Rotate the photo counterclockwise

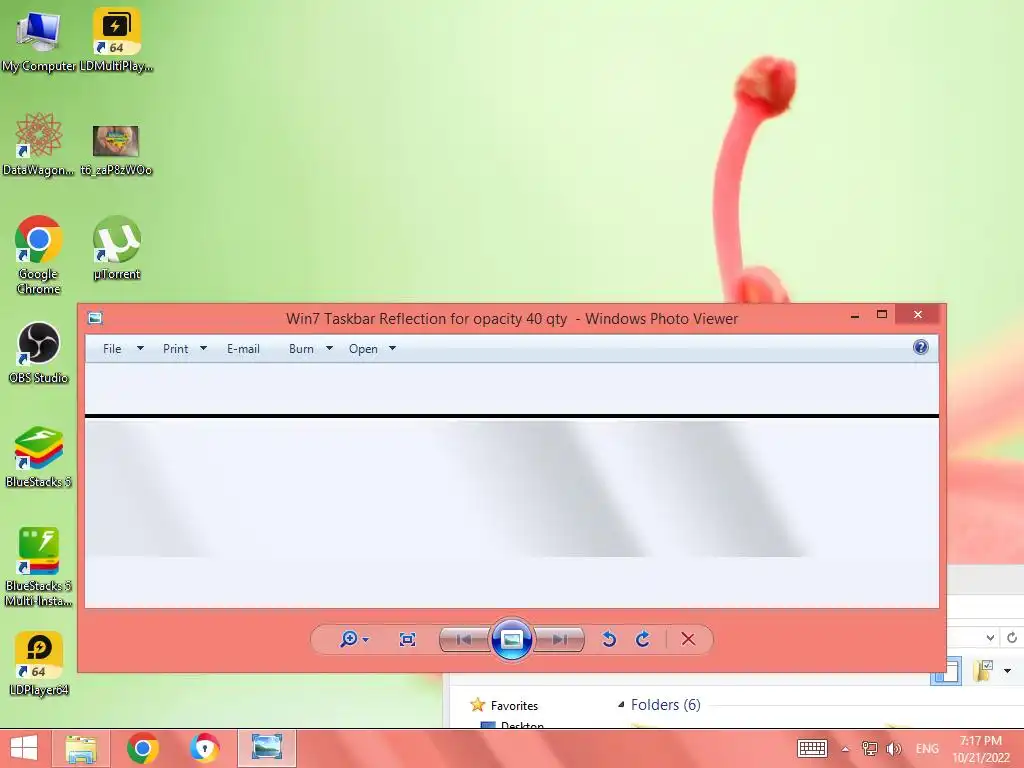pos(609,639)
